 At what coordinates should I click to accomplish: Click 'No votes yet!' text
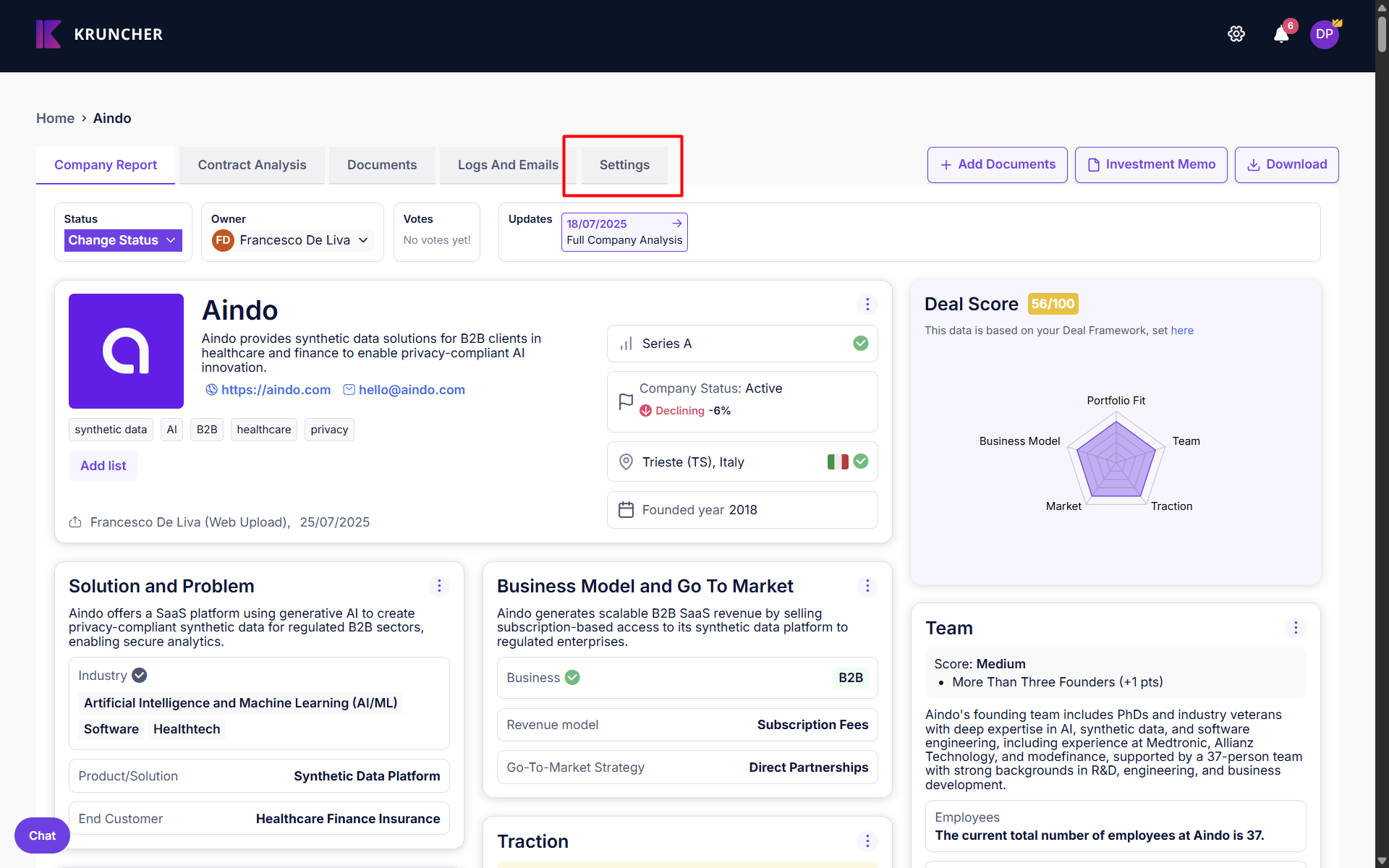click(x=437, y=240)
